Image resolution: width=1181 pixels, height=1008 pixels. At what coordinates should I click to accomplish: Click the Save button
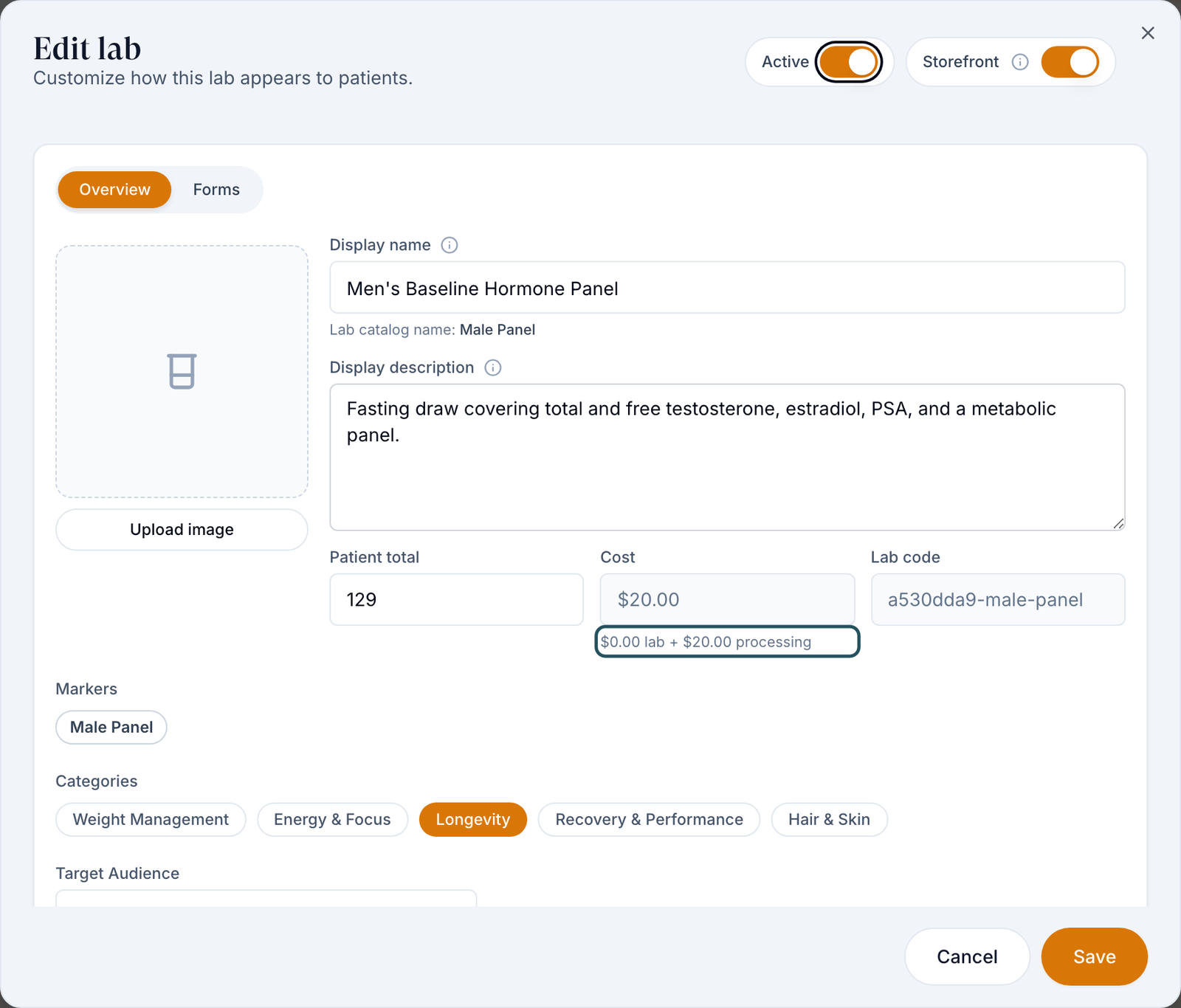[1094, 956]
